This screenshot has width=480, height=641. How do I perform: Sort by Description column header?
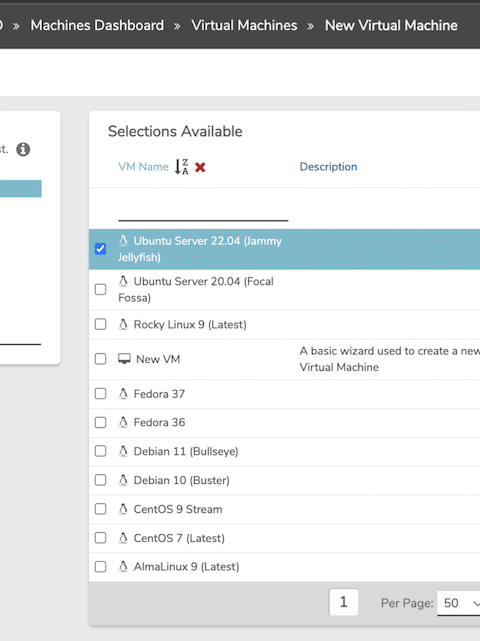pos(328,167)
